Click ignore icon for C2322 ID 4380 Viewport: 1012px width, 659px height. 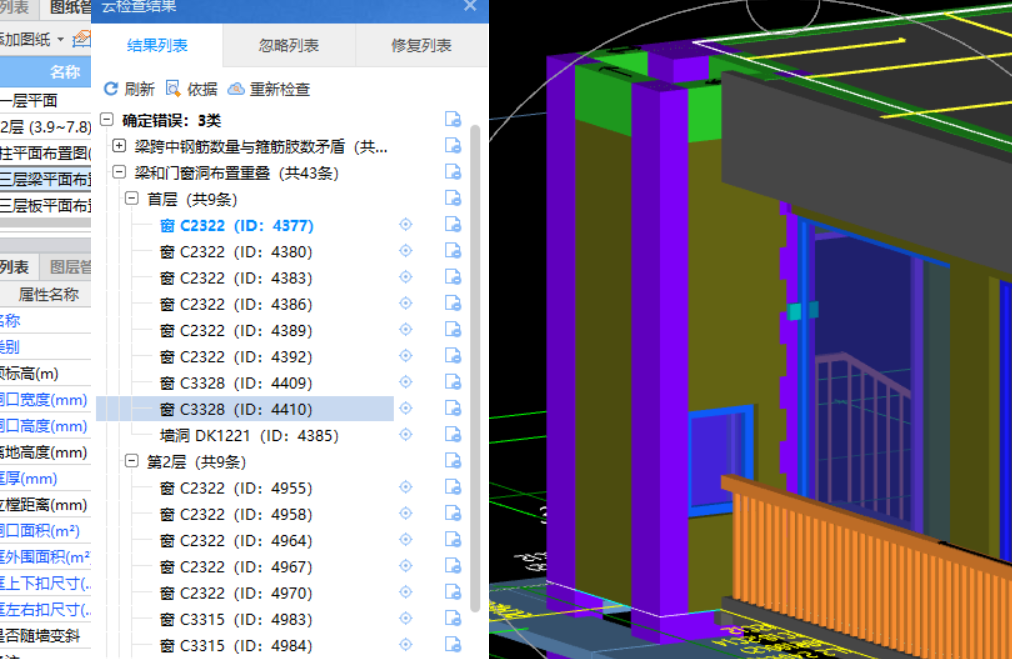pos(453,251)
